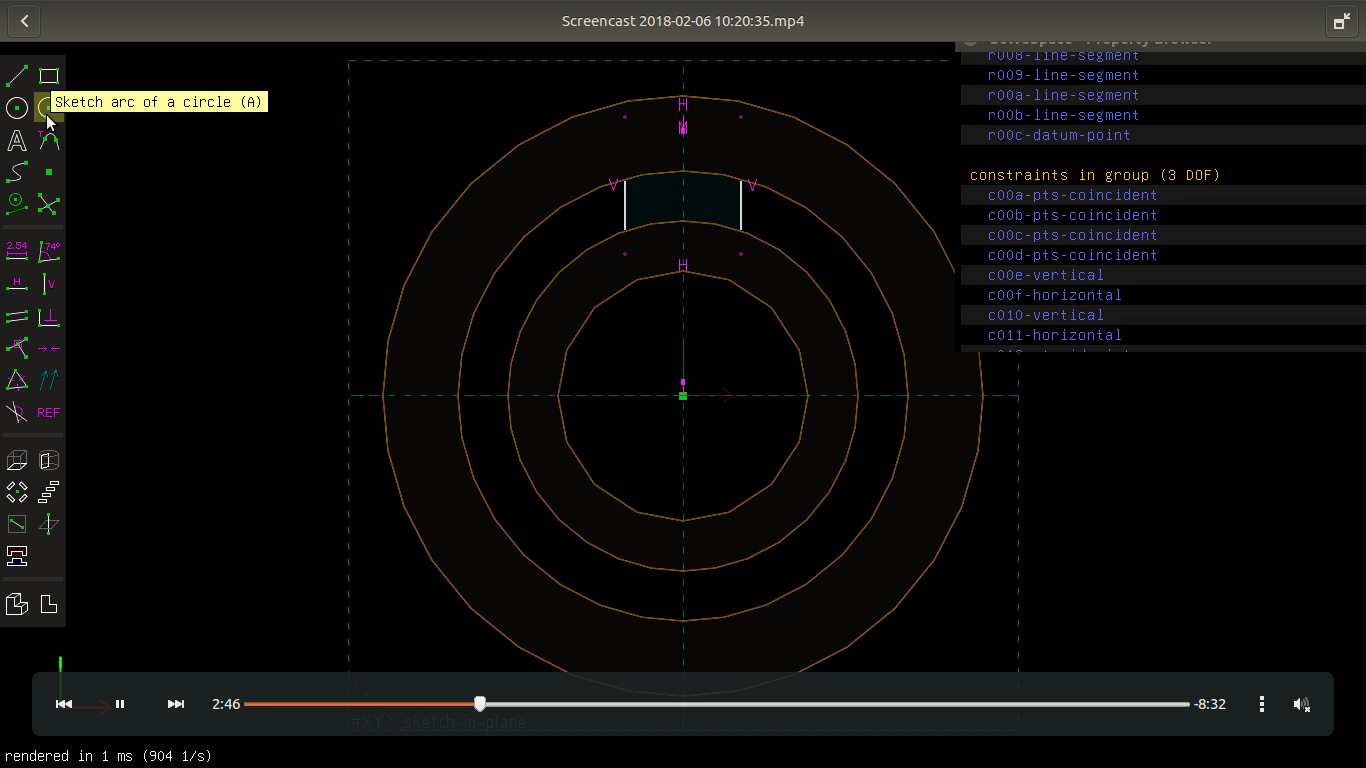Align view to active workplane
The image size is (1366, 768).
(x=49, y=604)
